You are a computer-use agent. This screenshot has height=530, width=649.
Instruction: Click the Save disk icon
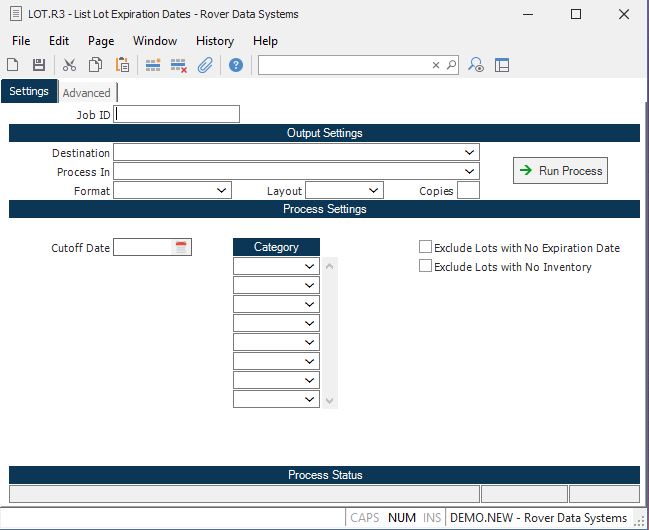click(38, 65)
